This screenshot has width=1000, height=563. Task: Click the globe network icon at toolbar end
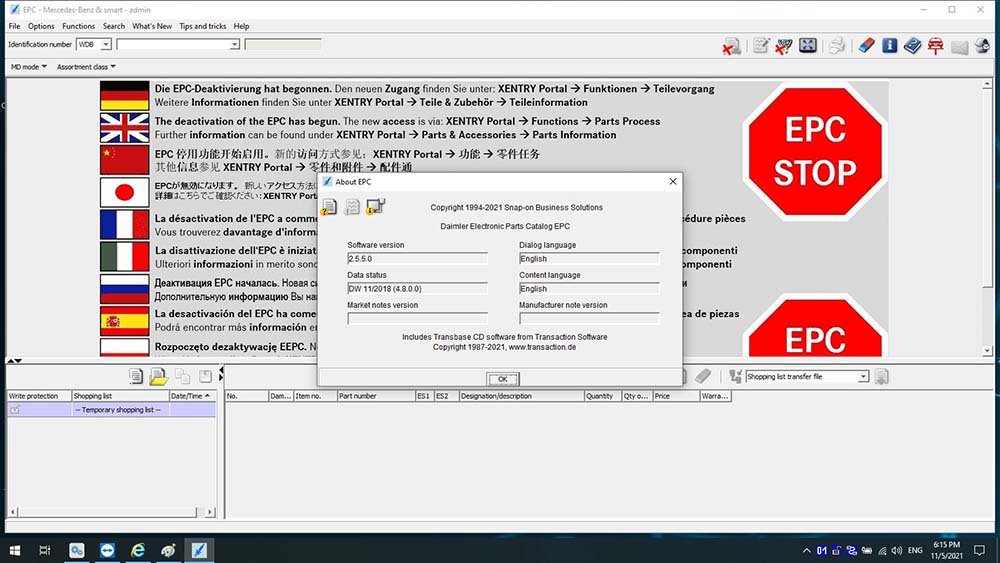(x=982, y=46)
